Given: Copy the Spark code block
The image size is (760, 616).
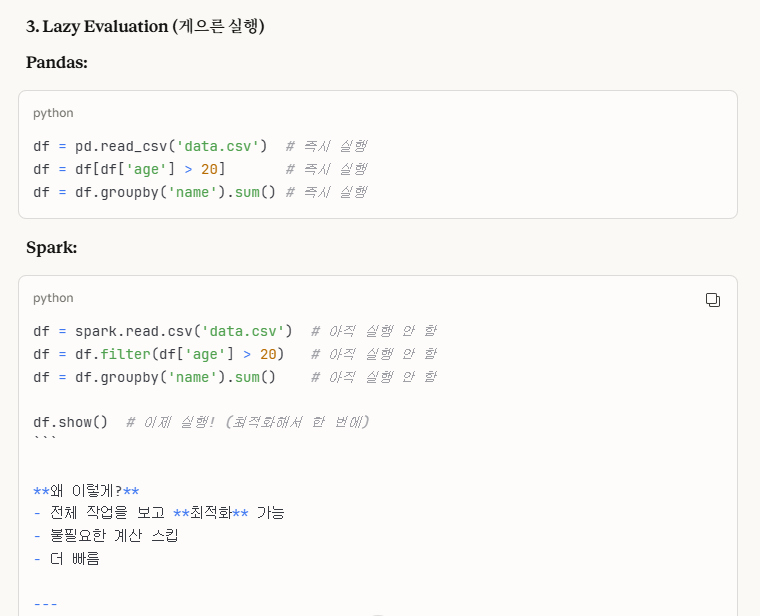Looking at the screenshot, I should (x=712, y=300).
